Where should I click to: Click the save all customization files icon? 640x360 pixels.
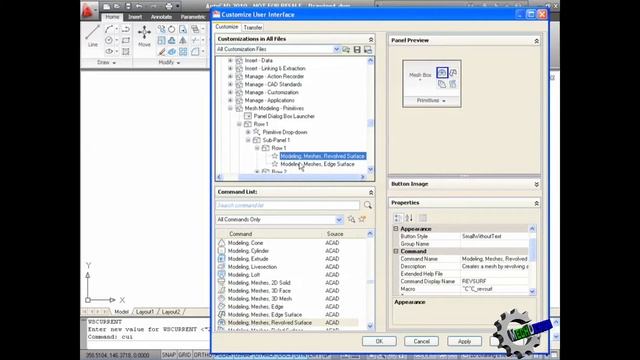point(357,49)
